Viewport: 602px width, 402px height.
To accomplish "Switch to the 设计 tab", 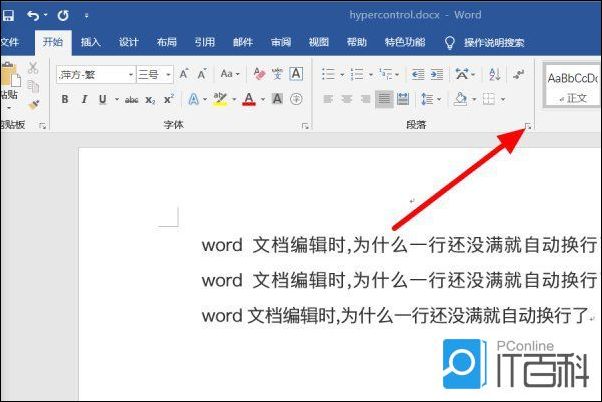I will pyautogui.click(x=128, y=42).
